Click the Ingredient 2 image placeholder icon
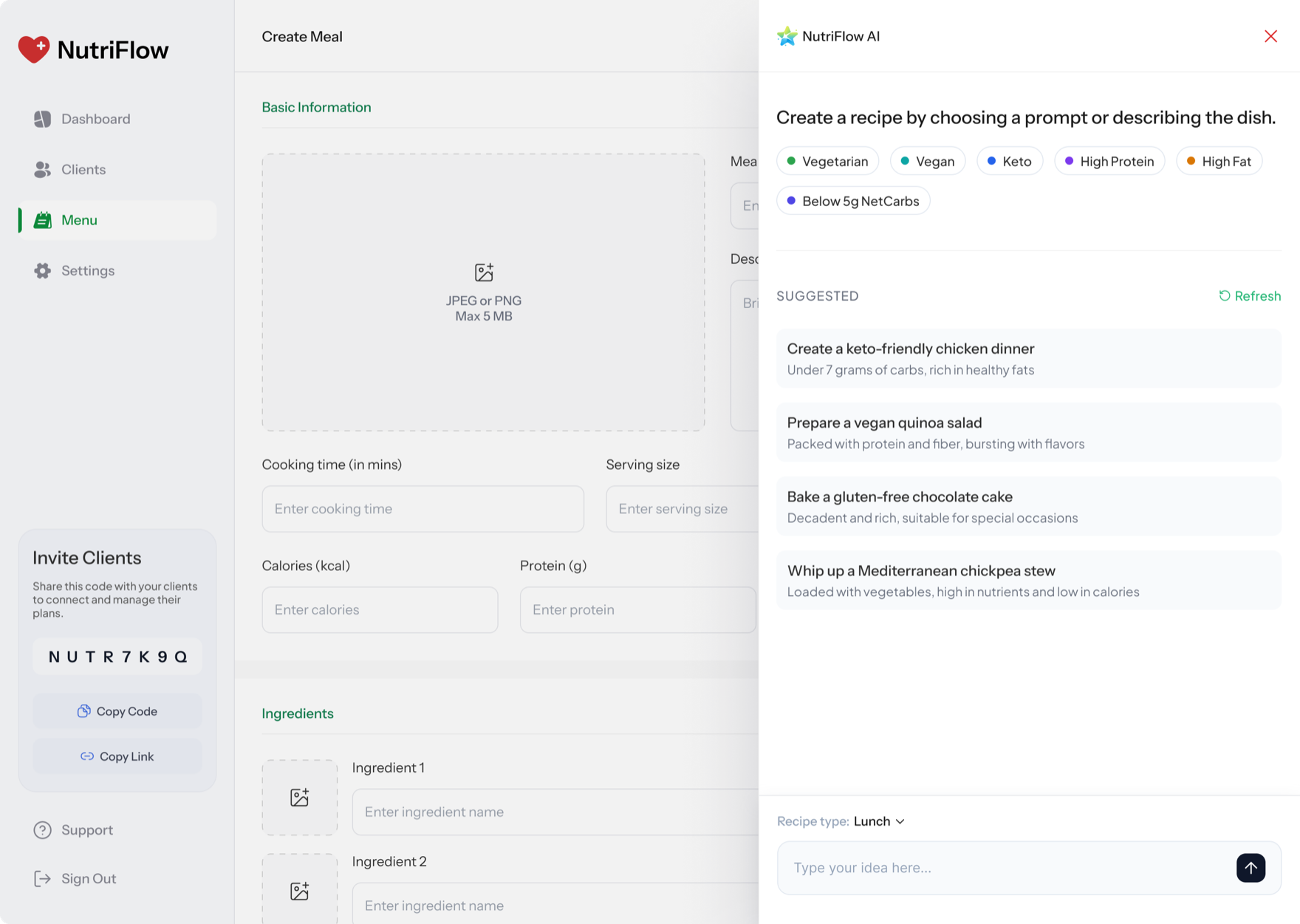The width and height of the screenshot is (1300, 924). (300, 891)
